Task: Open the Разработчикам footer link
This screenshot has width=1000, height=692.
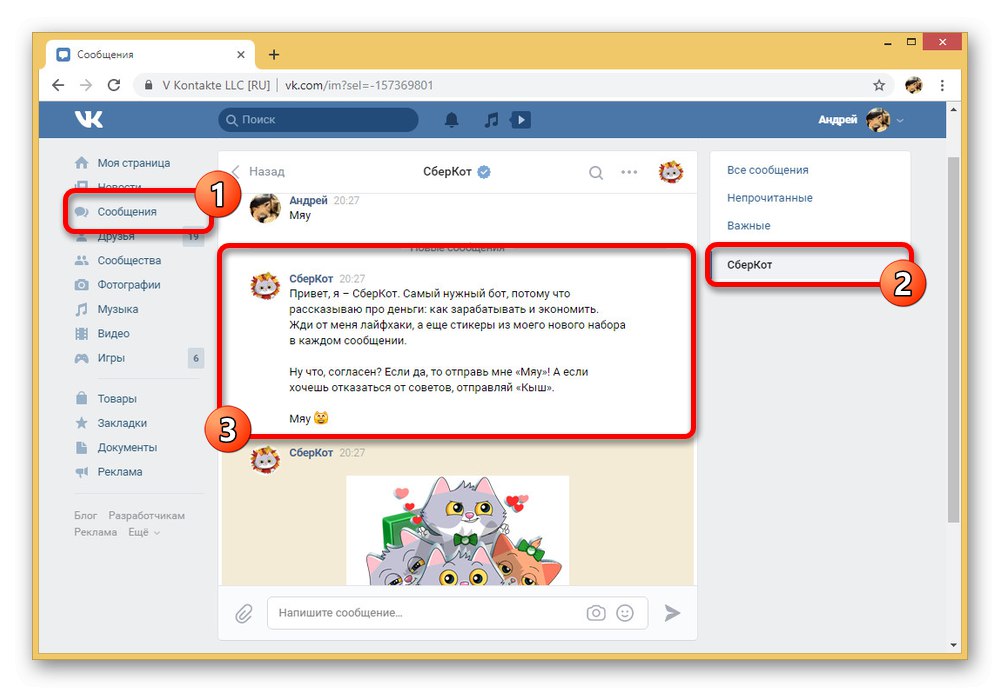Action: 147,515
